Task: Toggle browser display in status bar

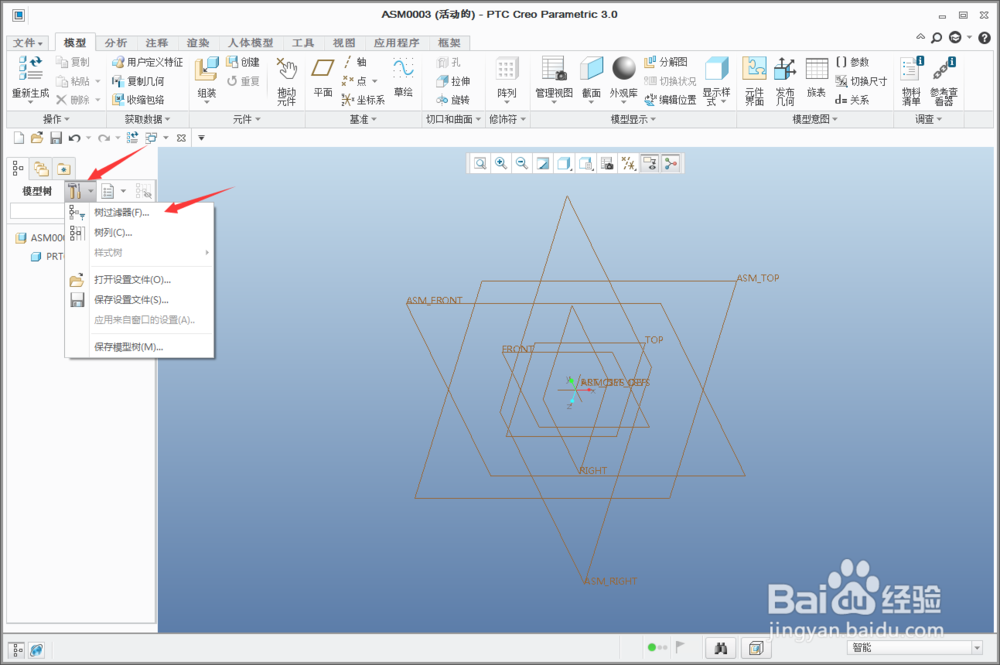Action: [36, 650]
